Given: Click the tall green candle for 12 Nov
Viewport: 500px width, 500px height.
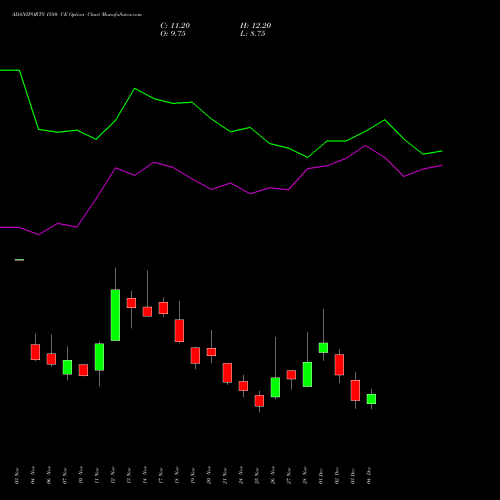Looking at the screenshot, I should 115,315.
